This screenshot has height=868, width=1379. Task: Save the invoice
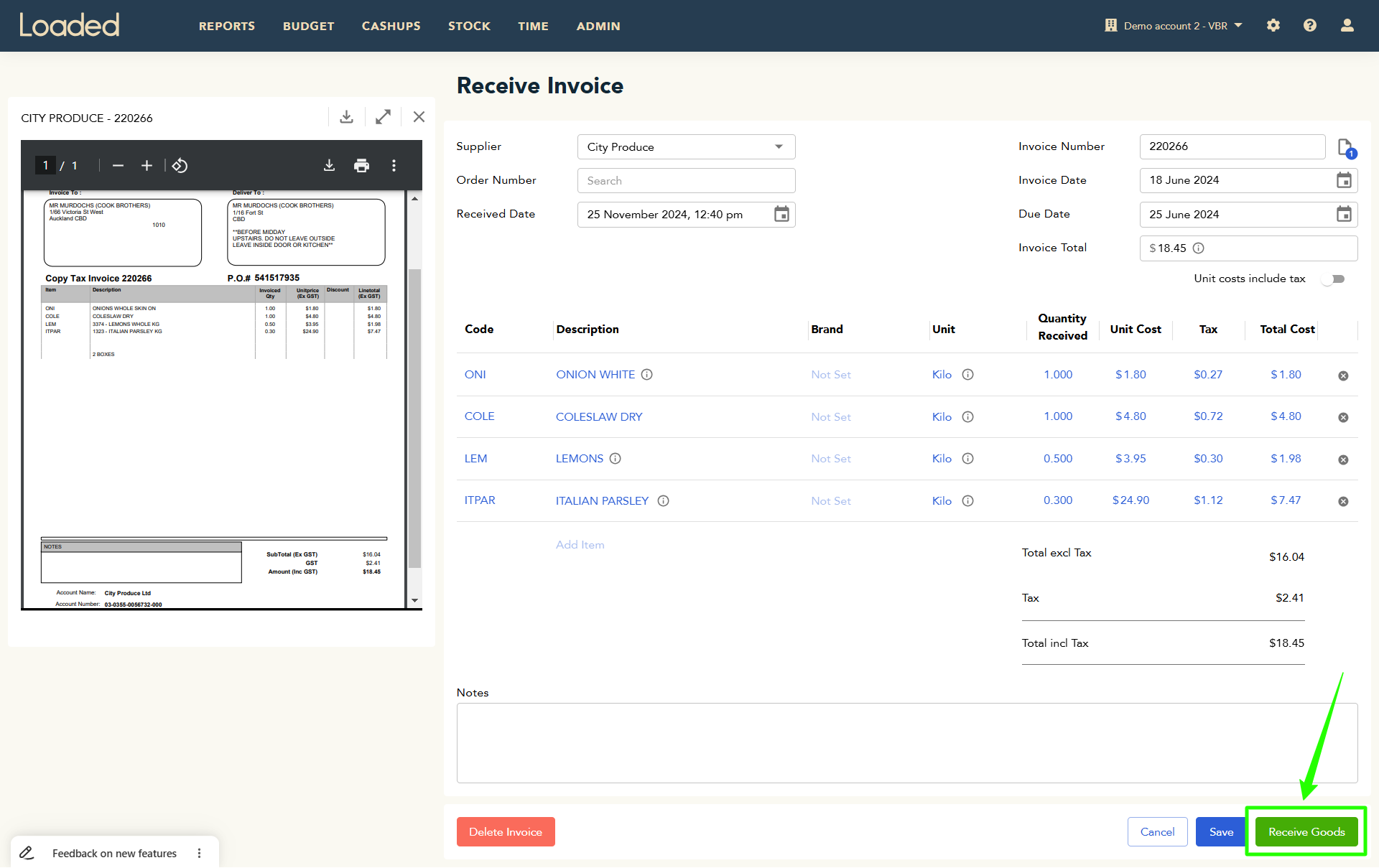[1221, 831]
